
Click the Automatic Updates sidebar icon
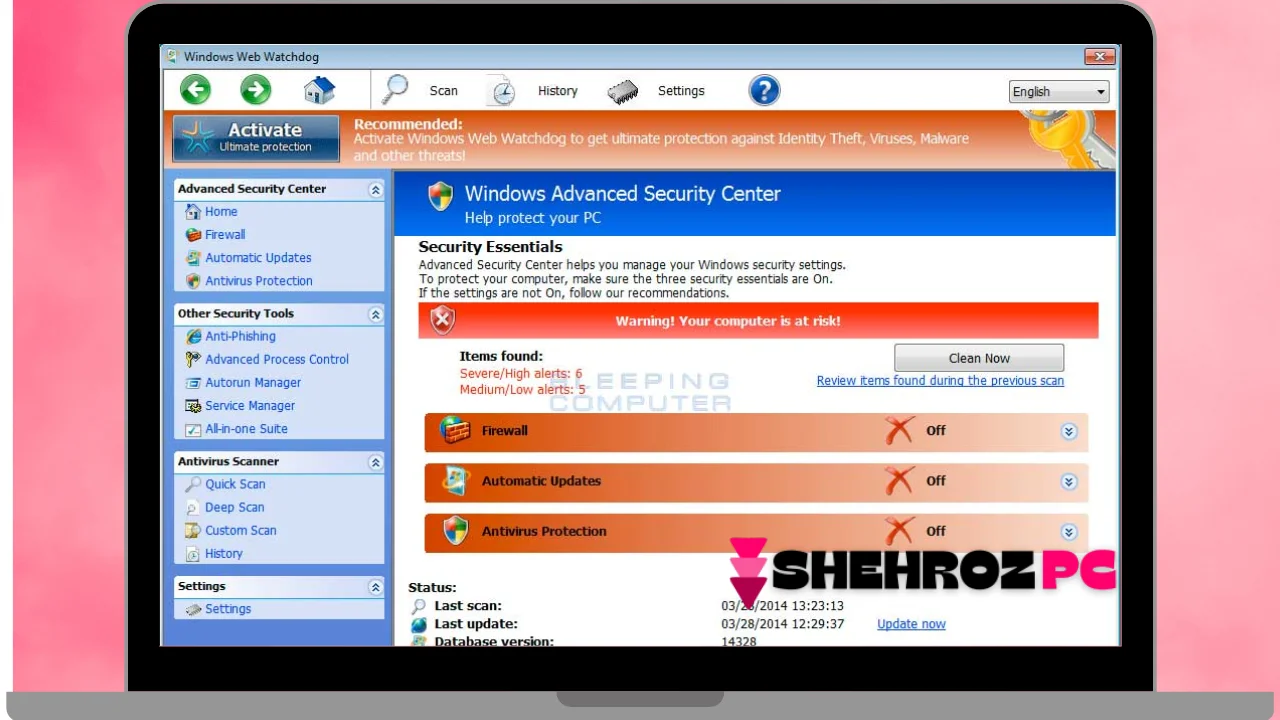coord(193,258)
